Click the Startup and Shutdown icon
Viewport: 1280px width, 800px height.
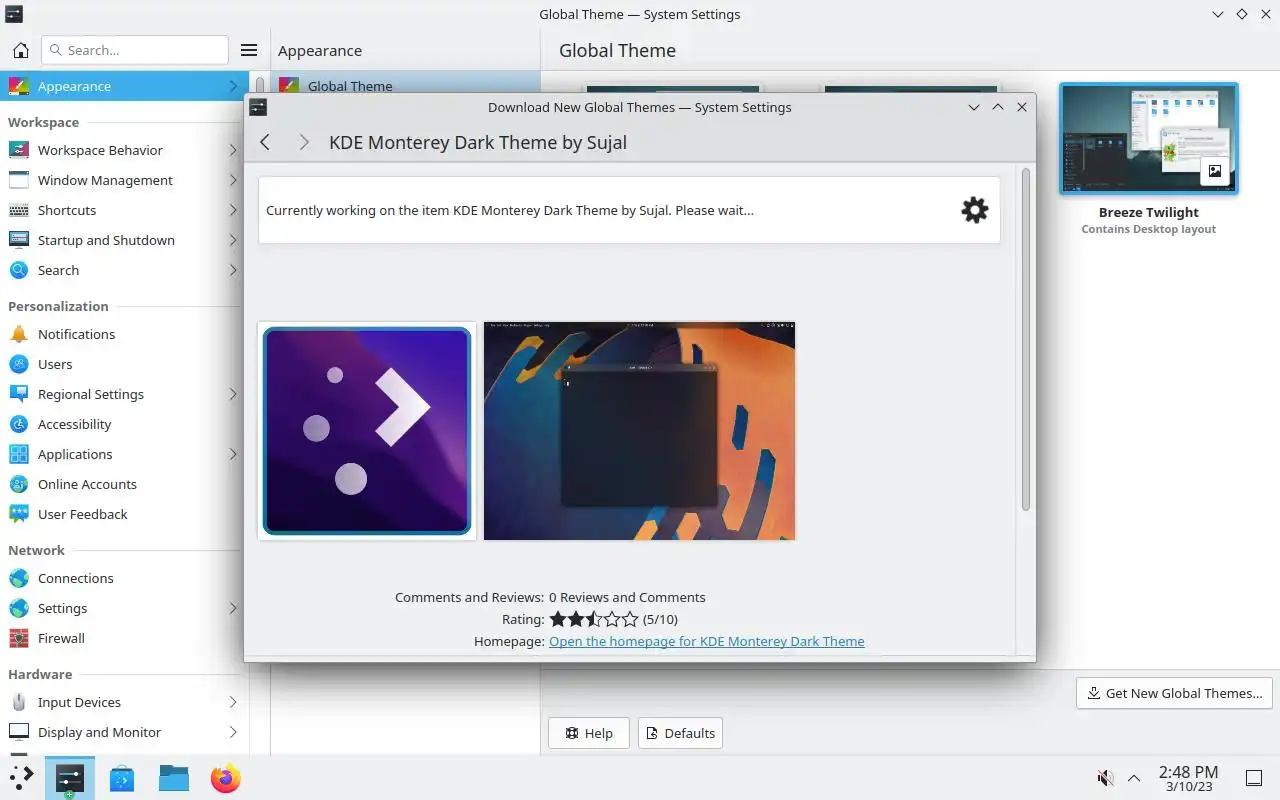[19, 240]
